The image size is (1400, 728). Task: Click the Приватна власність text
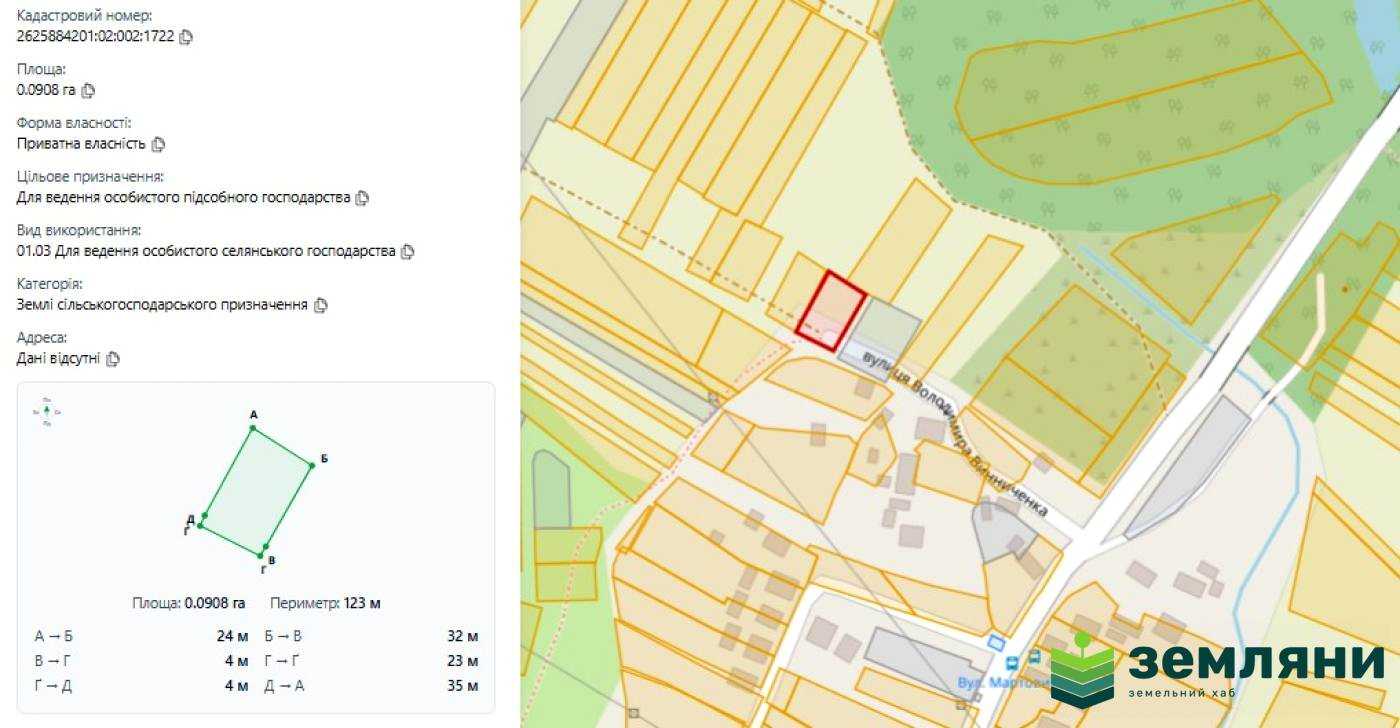click(x=81, y=144)
